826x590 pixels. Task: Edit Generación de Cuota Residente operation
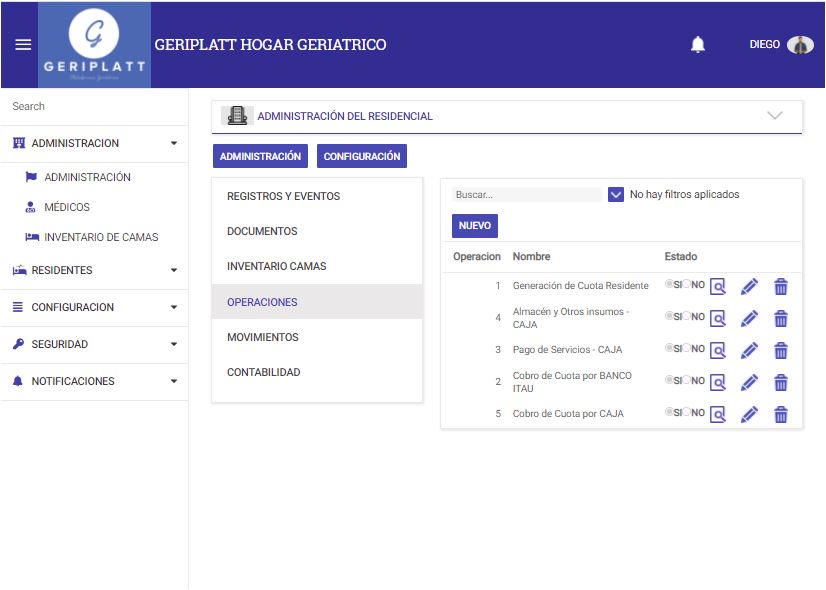coord(749,287)
